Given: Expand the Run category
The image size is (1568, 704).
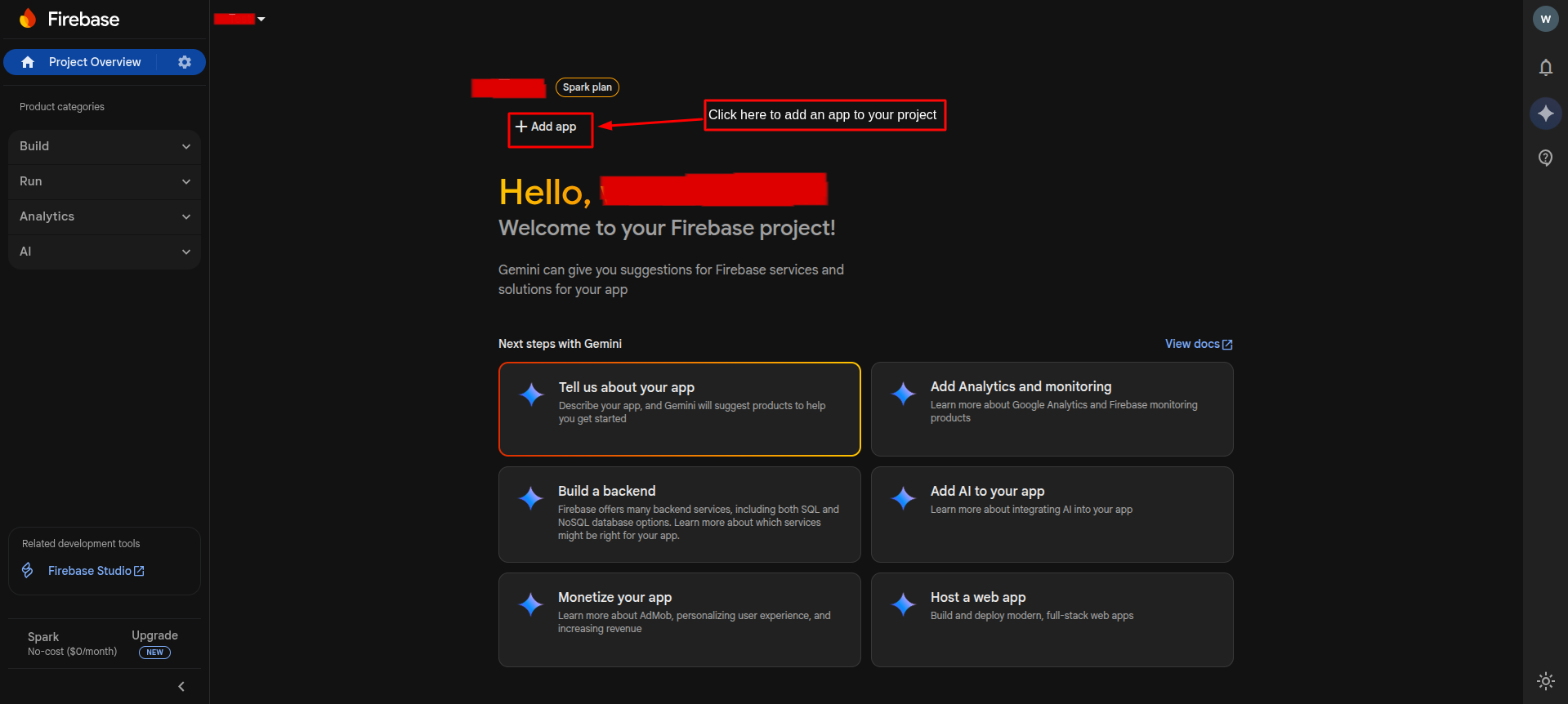Looking at the screenshot, I should [105, 181].
